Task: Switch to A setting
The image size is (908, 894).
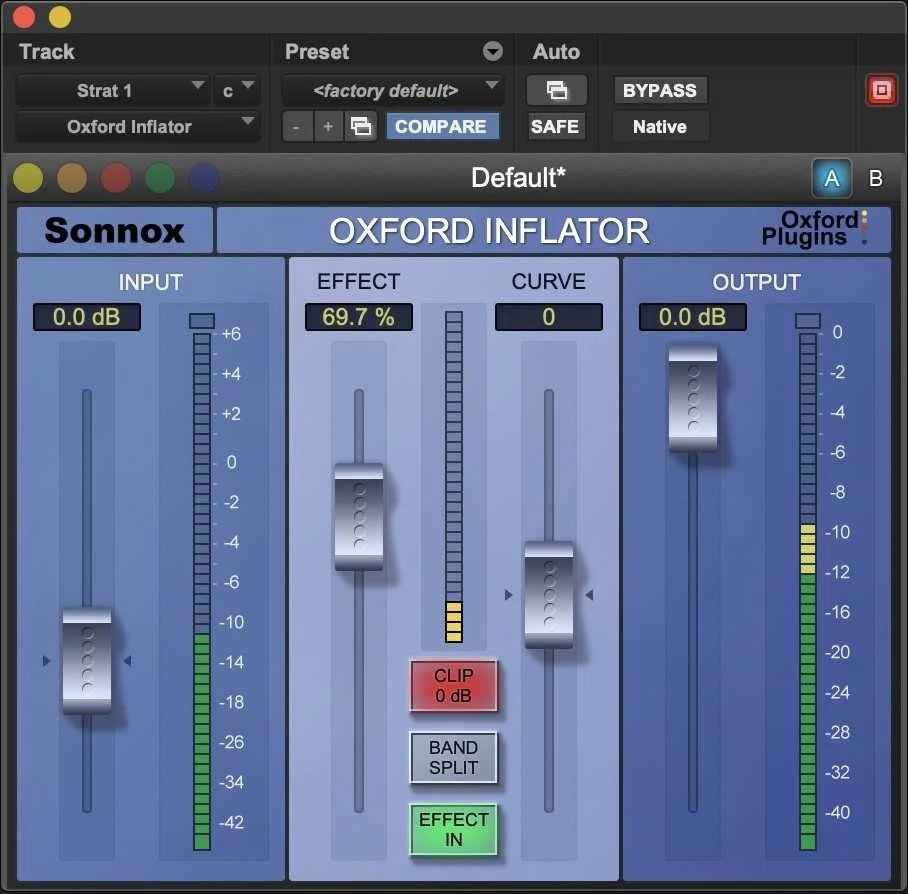Action: tap(832, 178)
